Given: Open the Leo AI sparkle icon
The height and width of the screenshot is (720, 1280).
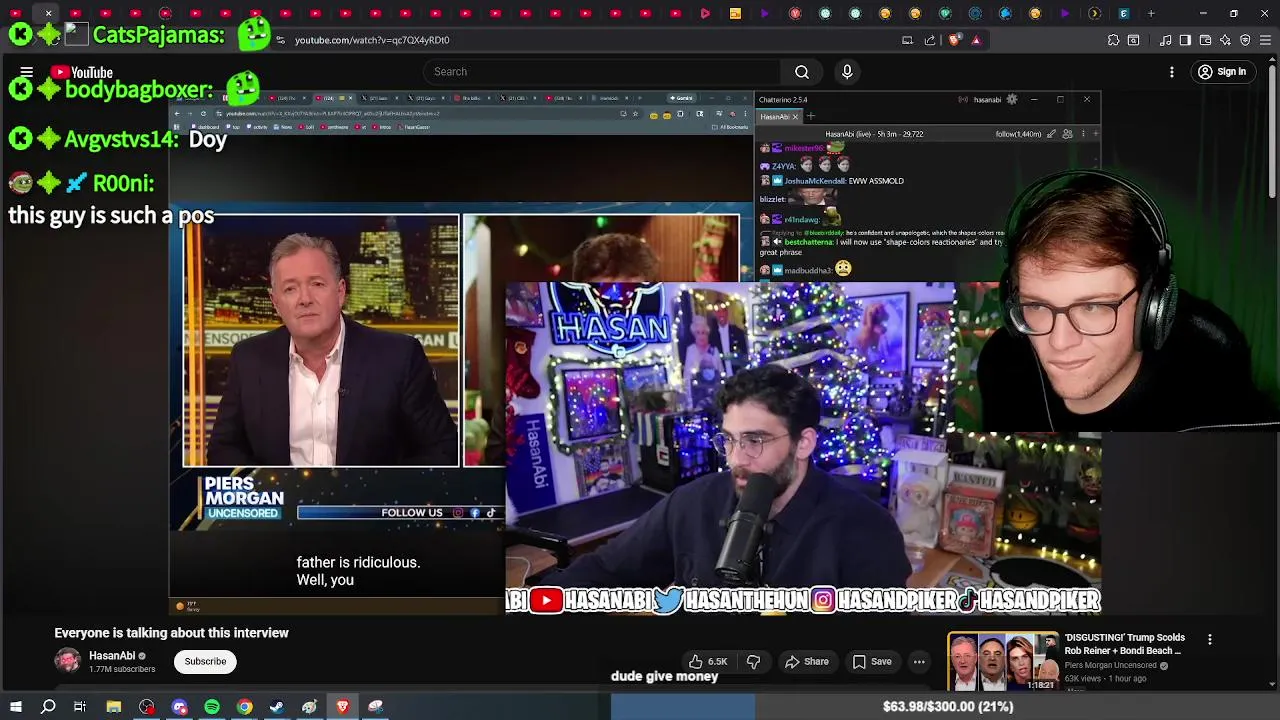Looking at the screenshot, I should tap(1225, 40).
